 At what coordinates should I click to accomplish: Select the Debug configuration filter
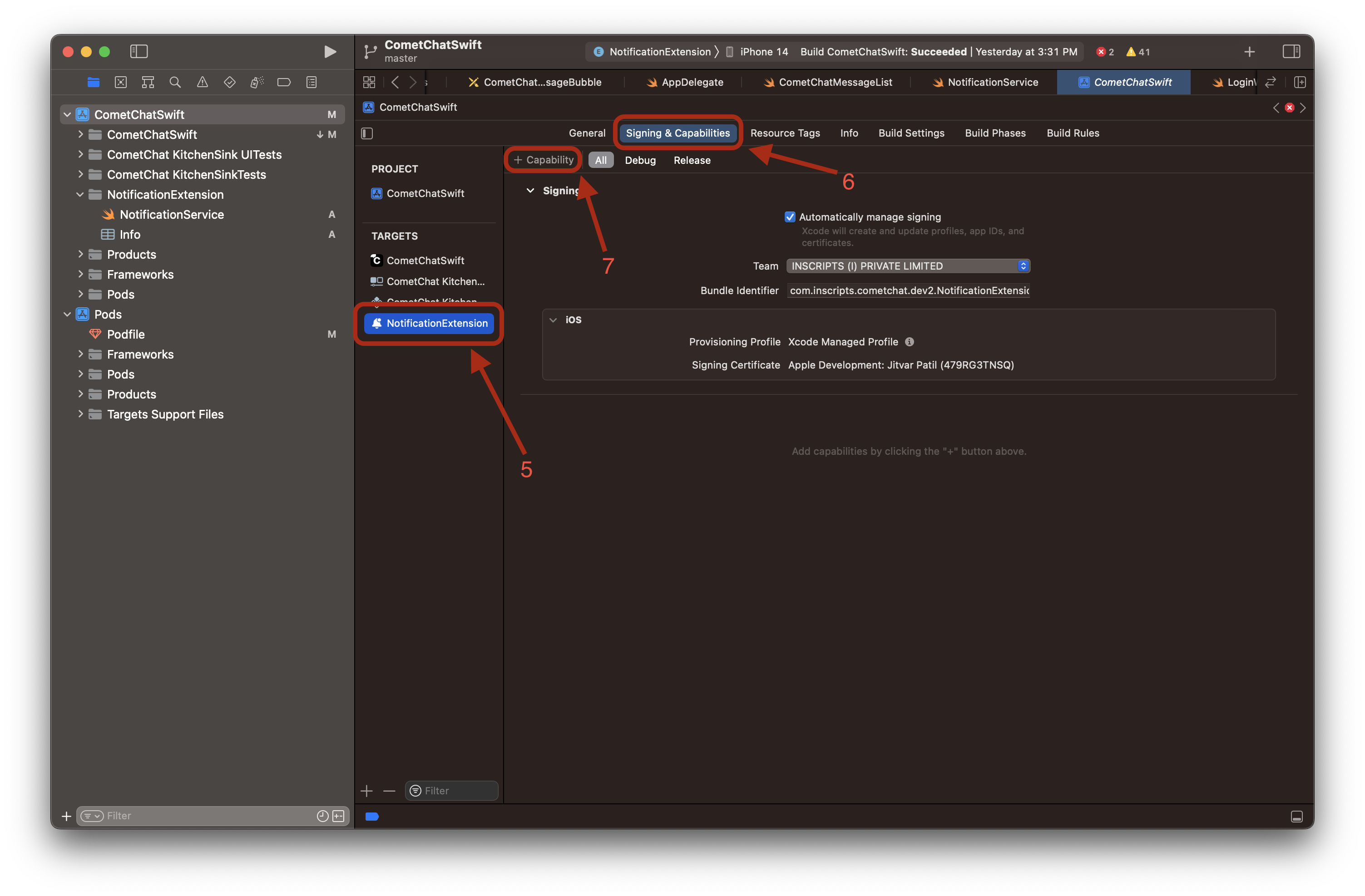pos(639,161)
